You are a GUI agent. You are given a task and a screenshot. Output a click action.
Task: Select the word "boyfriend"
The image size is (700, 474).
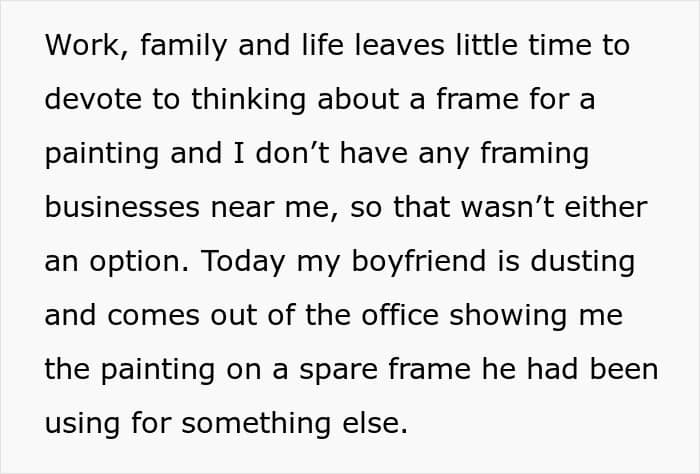(x=419, y=262)
